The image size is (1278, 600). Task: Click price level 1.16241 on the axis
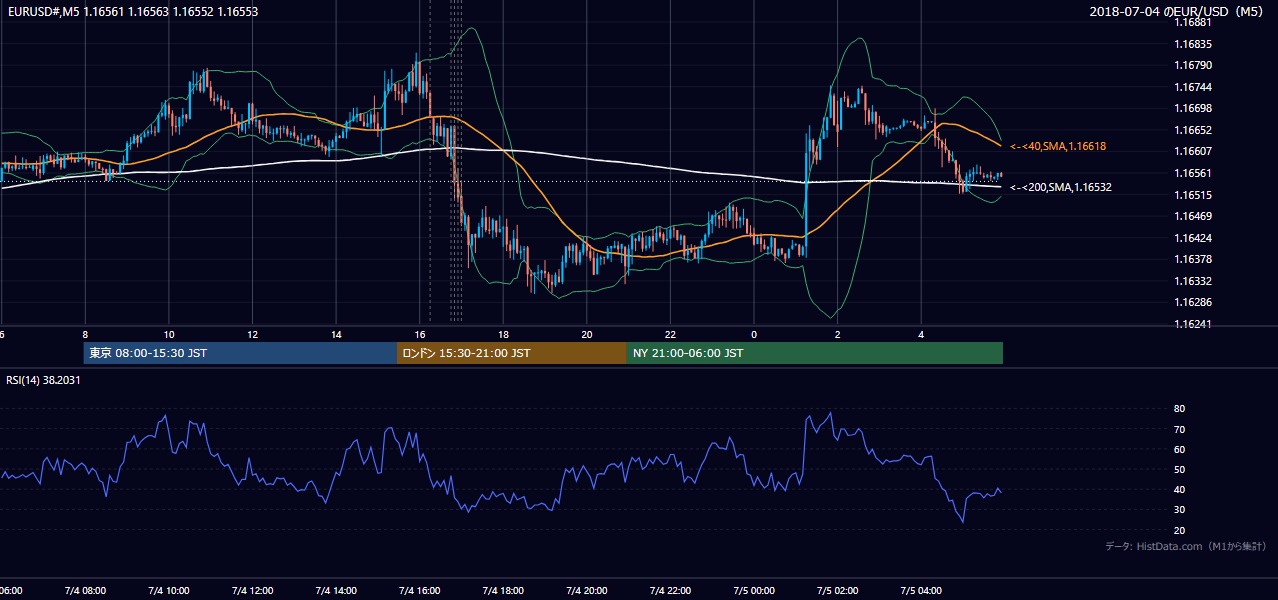pos(1192,324)
